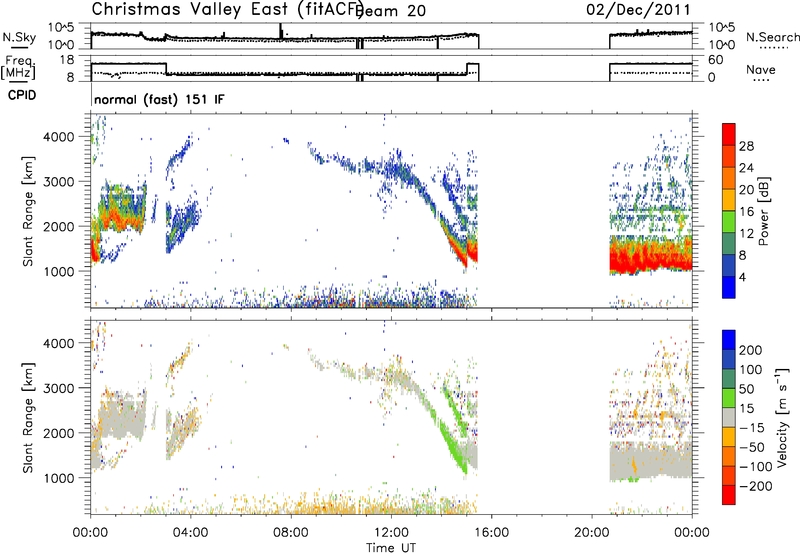Click the 'normal (fast) 151 IF' mode text
This screenshot has width=800, height=554.
159,99
